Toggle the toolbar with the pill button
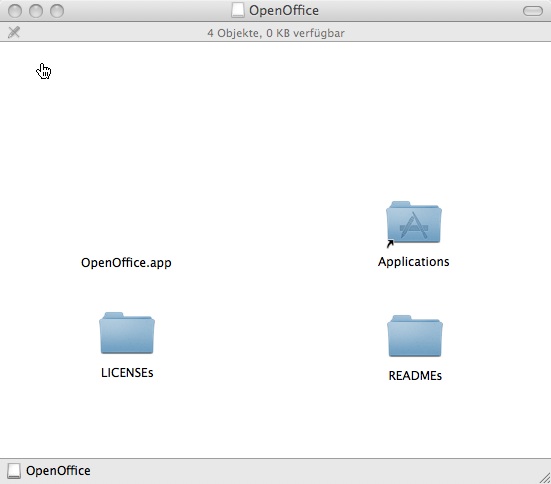The height and width of the screenshot is (484, 551). (x=533, y=11)
